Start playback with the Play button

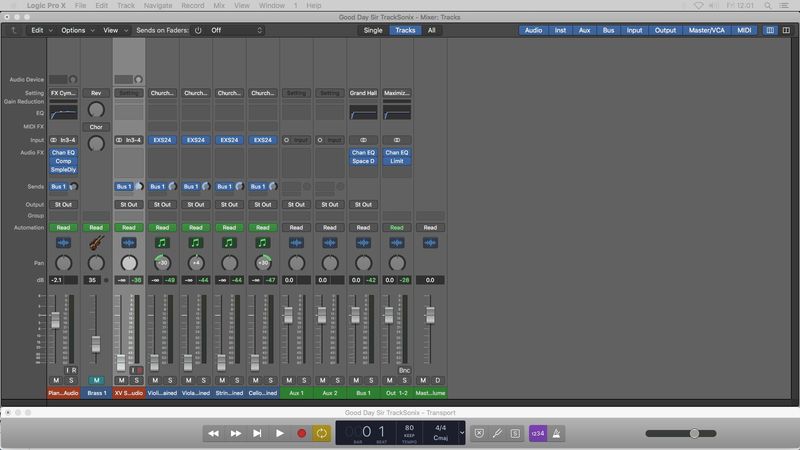coord(280,433)
